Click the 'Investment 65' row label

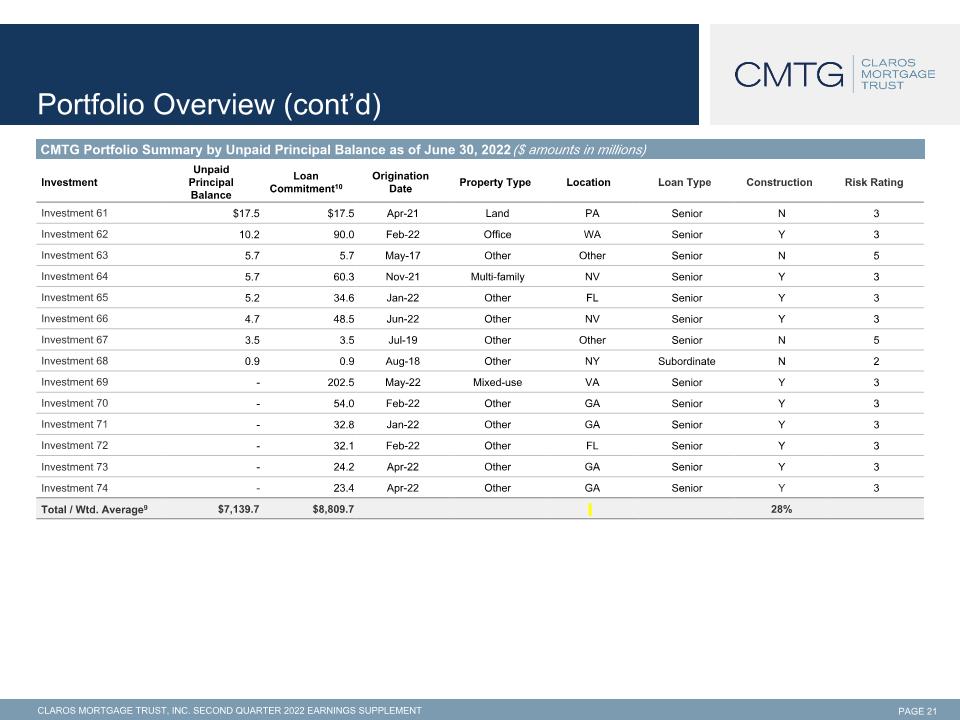pos(74,298)
